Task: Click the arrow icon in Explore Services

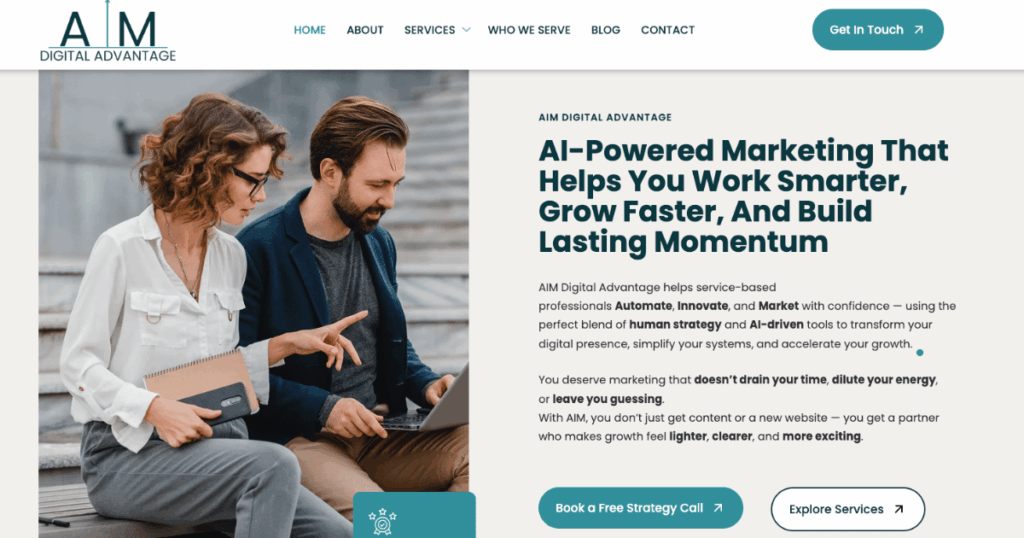Action: pyautogui.click(x=899, y=509)
